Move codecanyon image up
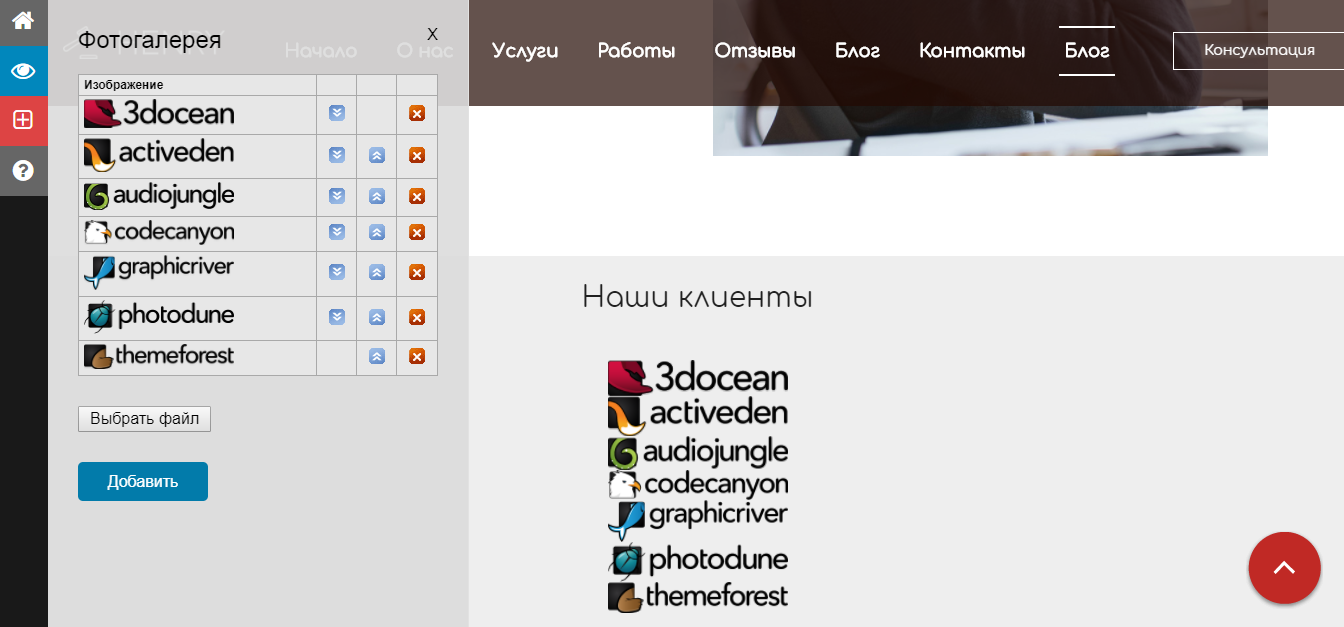1344x627 pixels. tap(377, 232)
